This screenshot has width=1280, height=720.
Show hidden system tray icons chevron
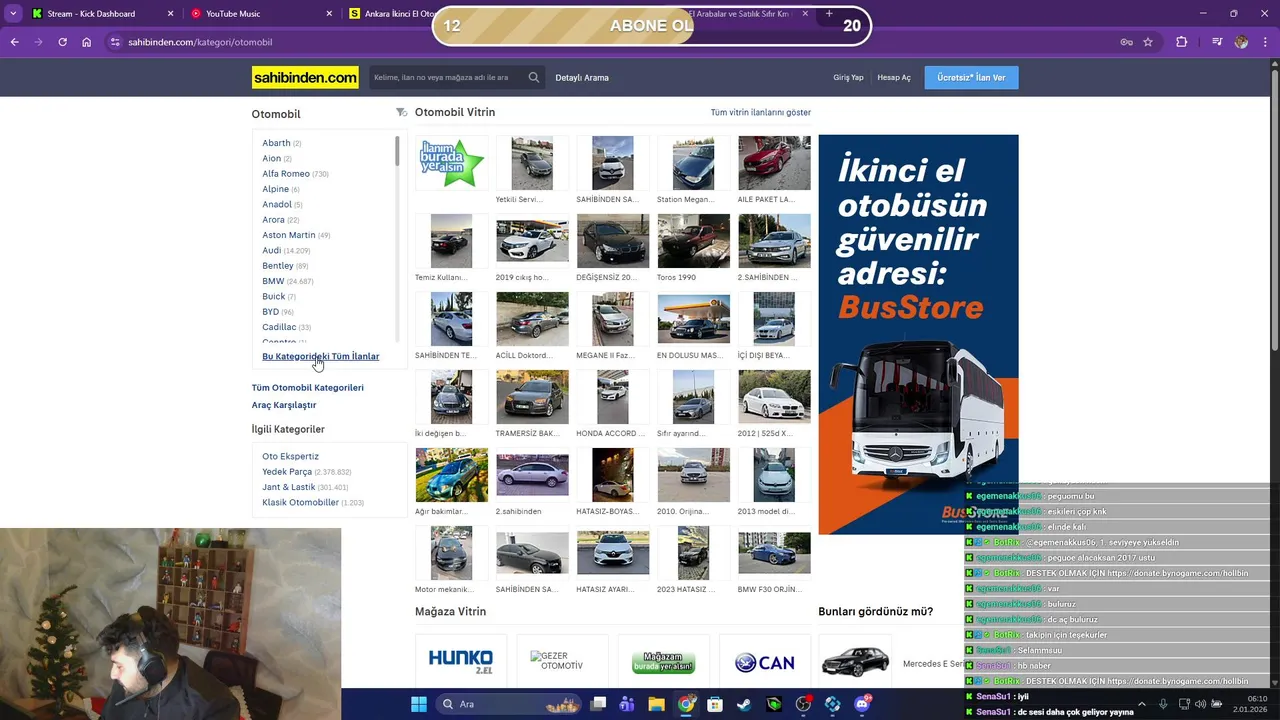click(1141, 704)
